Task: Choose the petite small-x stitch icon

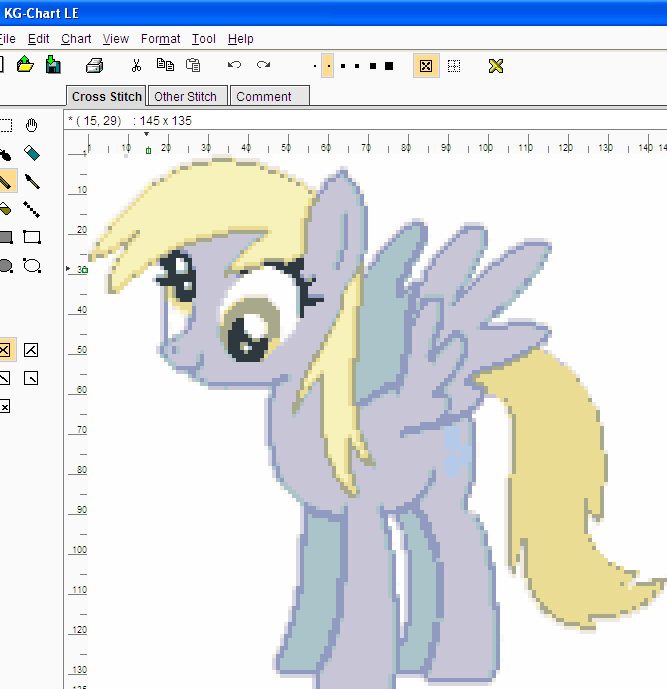Action: tap(4, 406)
